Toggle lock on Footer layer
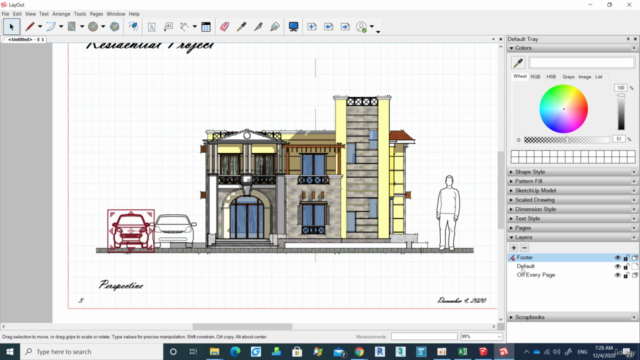This screenshot has width=640, height=360. point(626,258)
